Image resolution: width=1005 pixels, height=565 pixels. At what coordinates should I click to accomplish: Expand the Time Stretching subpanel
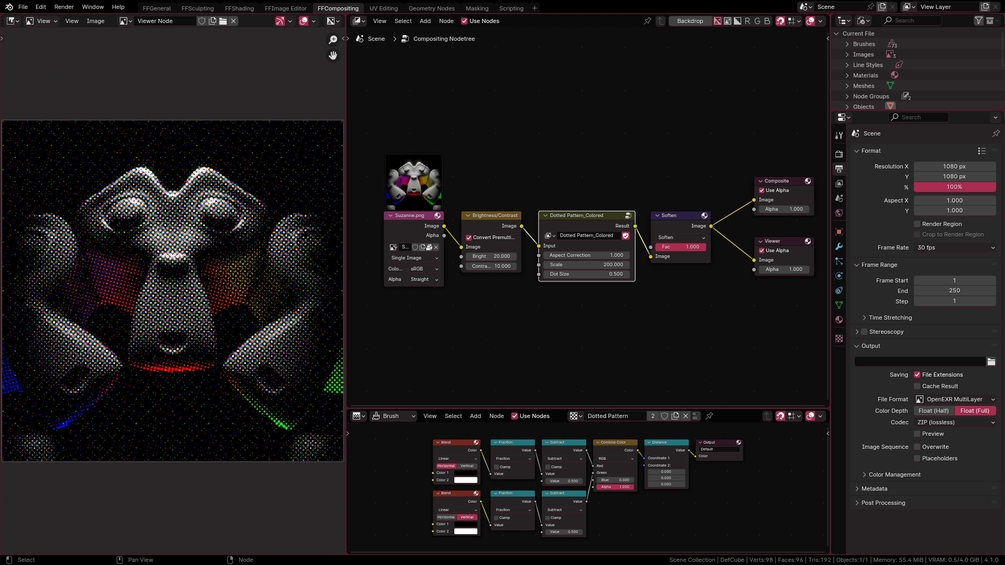tap(864, 318)
